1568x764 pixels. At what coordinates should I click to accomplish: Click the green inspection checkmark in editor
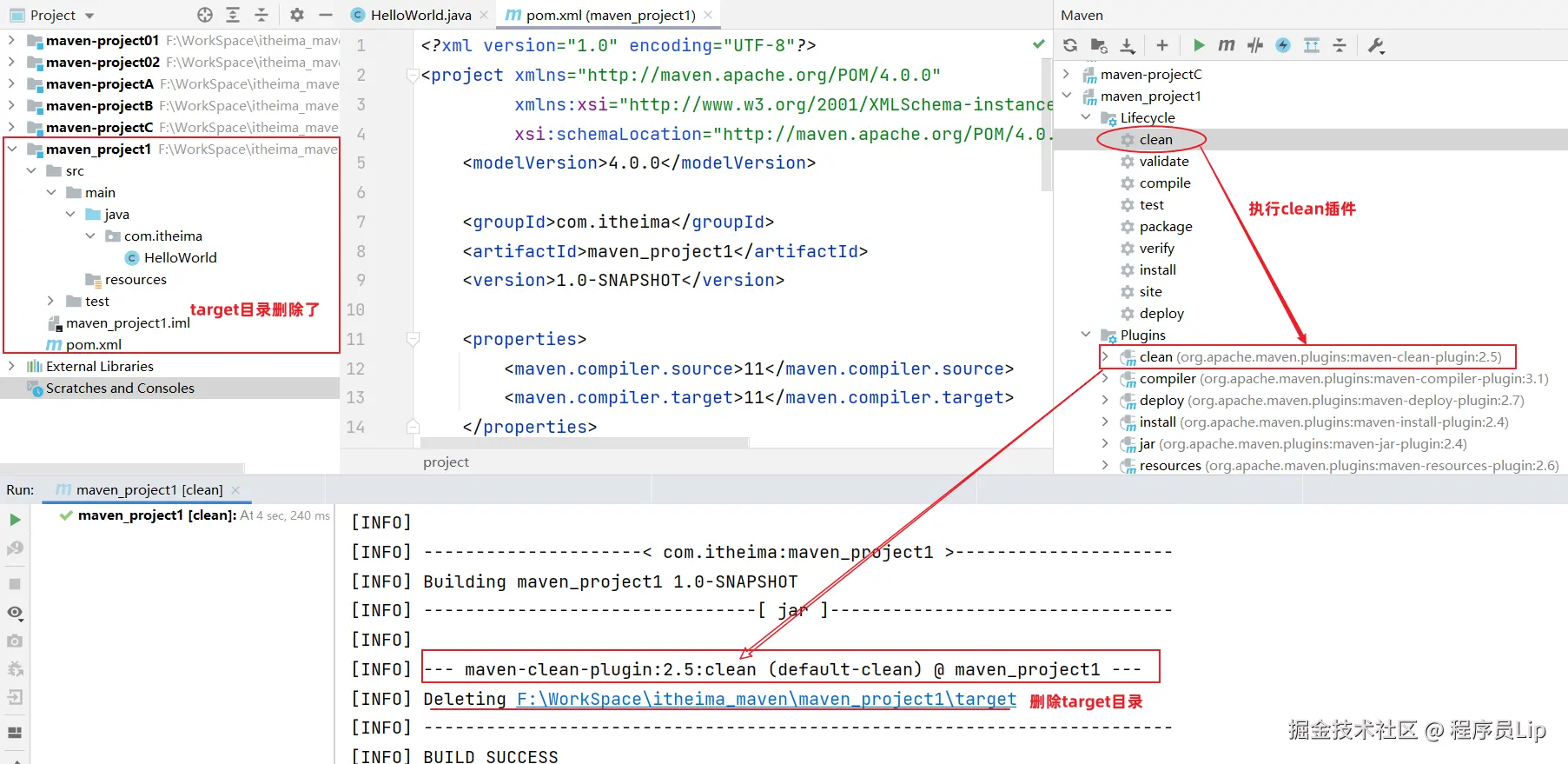[x=1039, y=43]
